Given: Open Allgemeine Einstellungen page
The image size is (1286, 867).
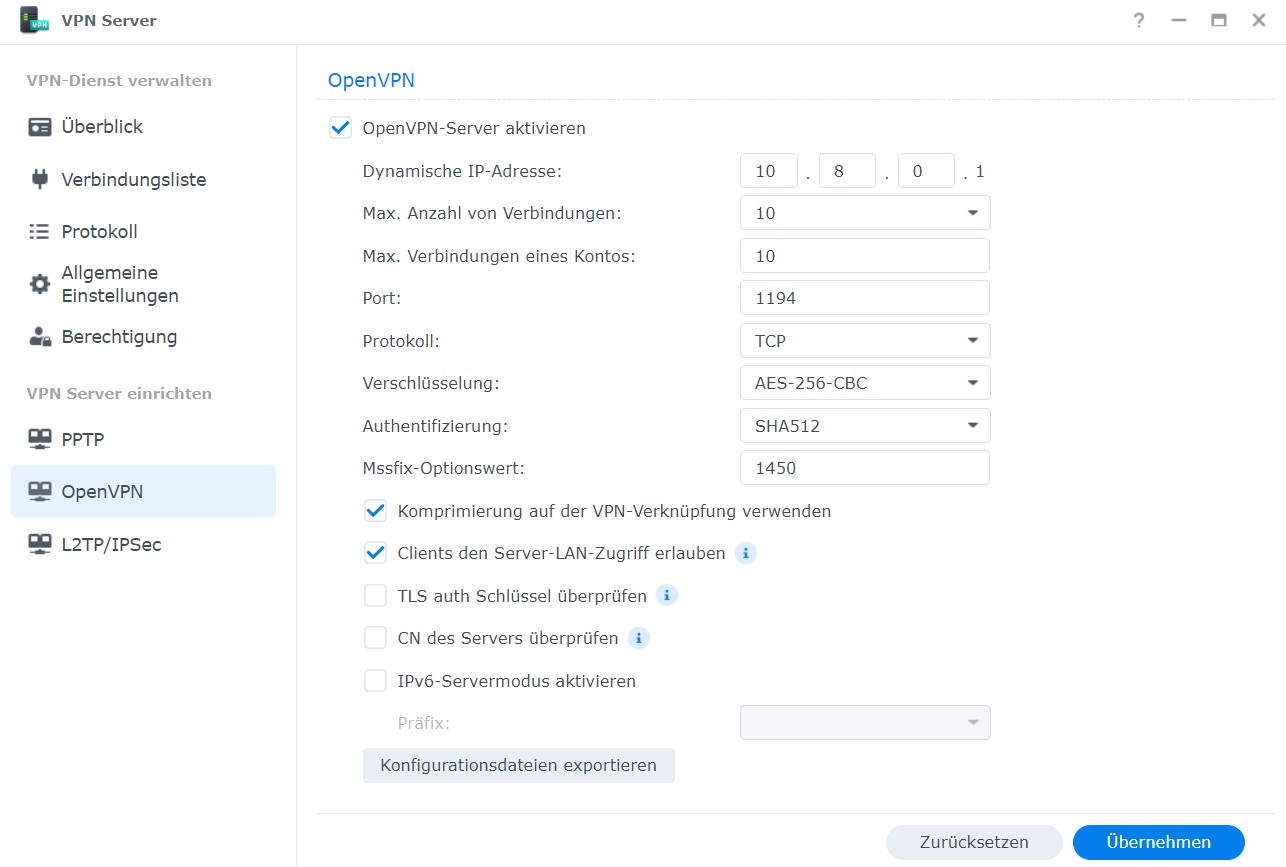Looking at the screenshot, I should [x=143, y=284].
